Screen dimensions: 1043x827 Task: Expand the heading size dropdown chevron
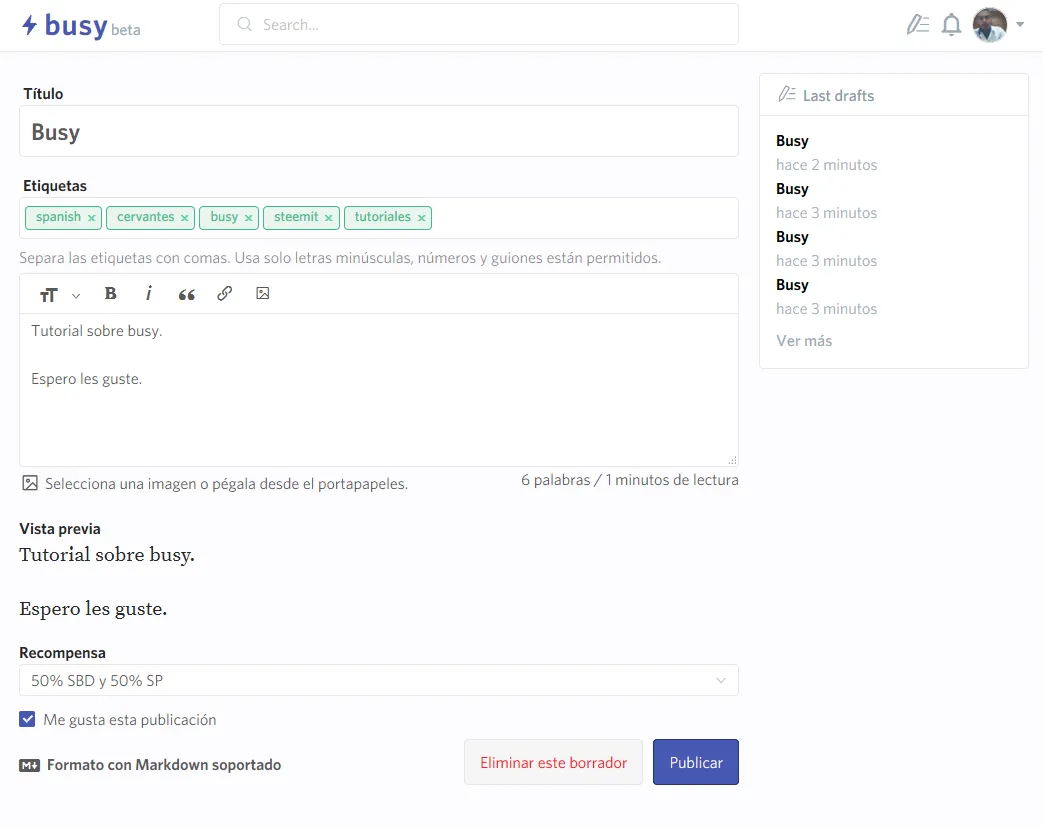tap(76, 296)
